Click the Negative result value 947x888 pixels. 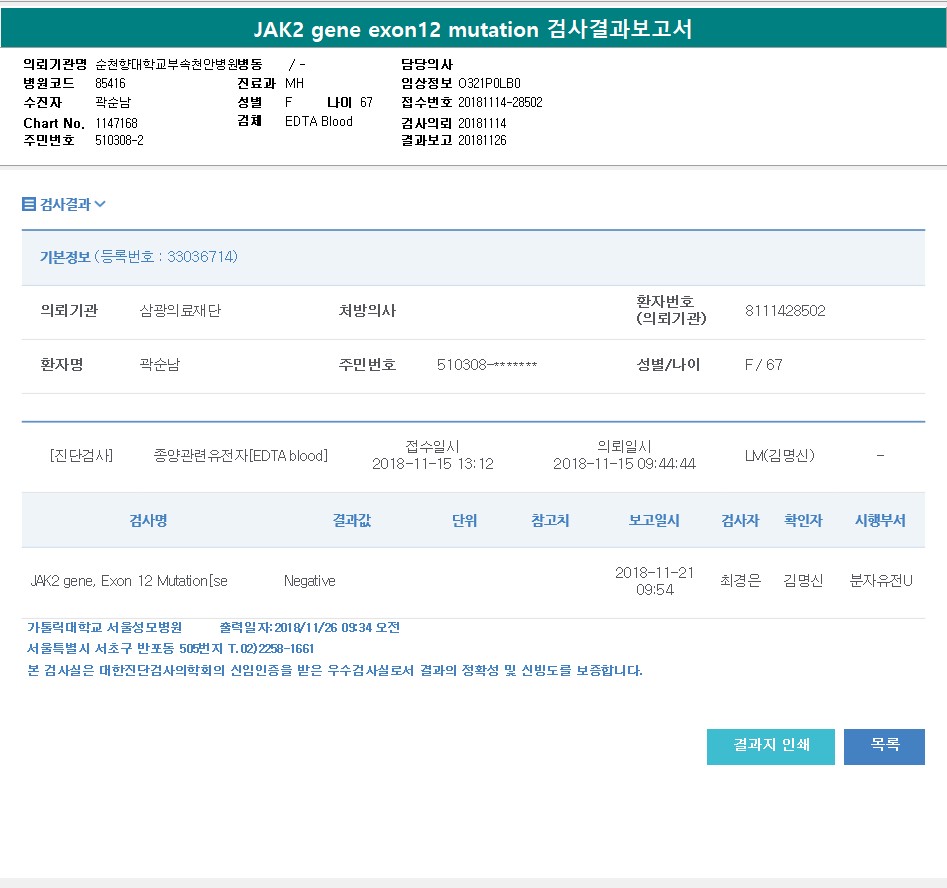pyautogui.click(x=309, y=581)
